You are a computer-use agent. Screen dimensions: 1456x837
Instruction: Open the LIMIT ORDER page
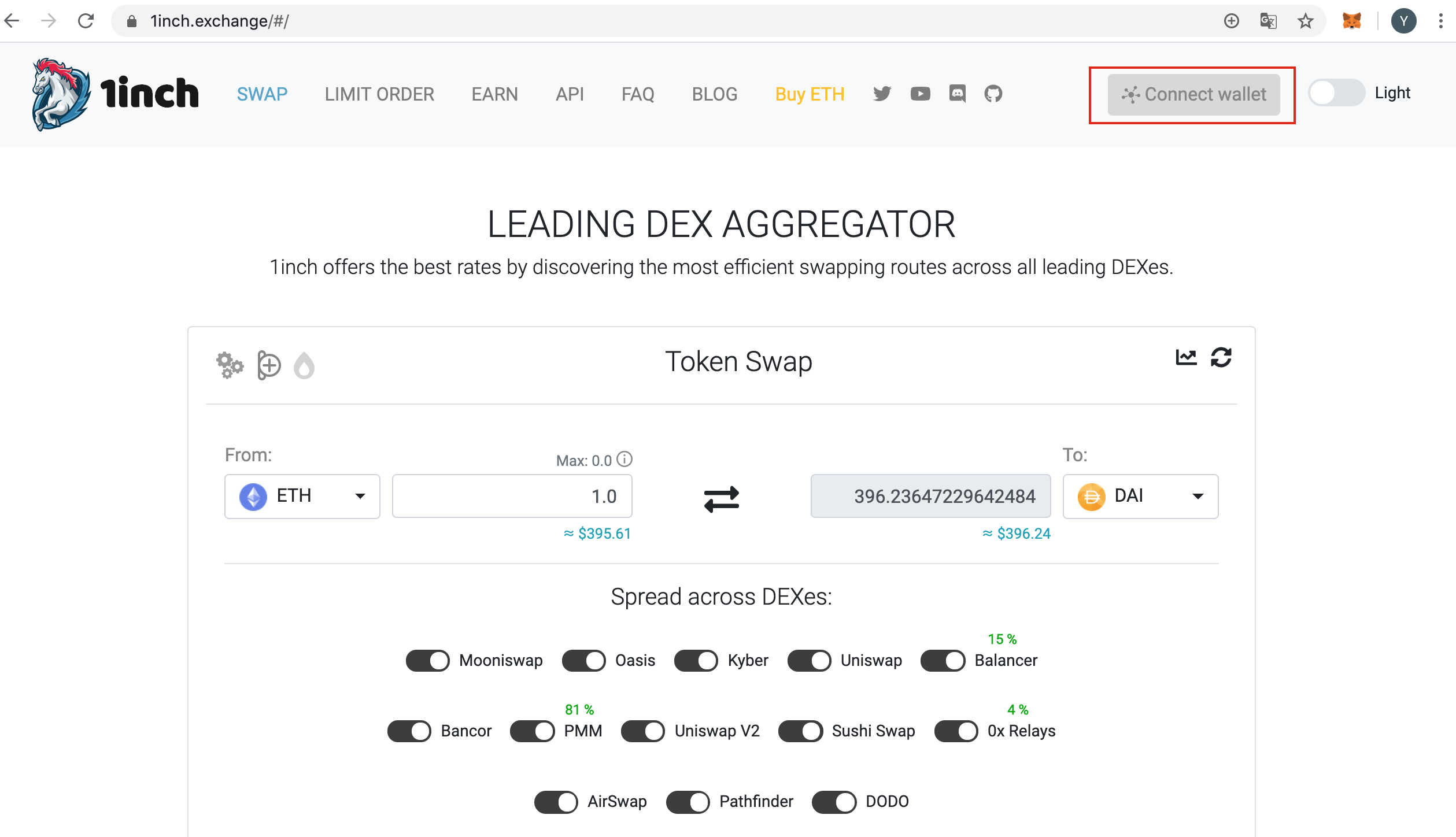[x=379, y=94]
